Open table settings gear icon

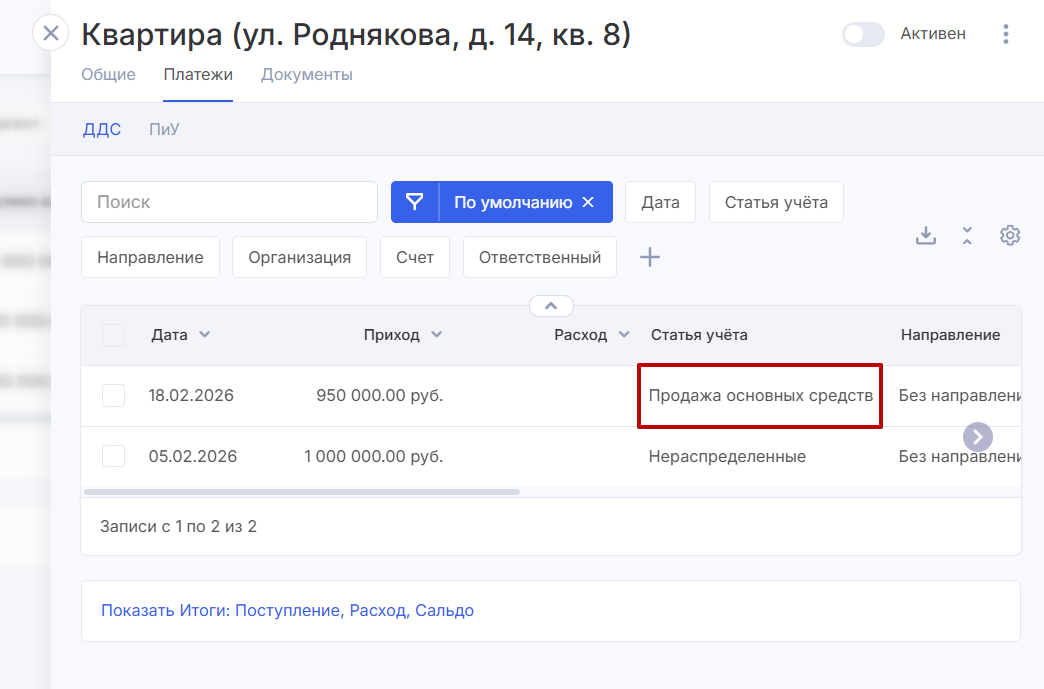[1010, 235]
